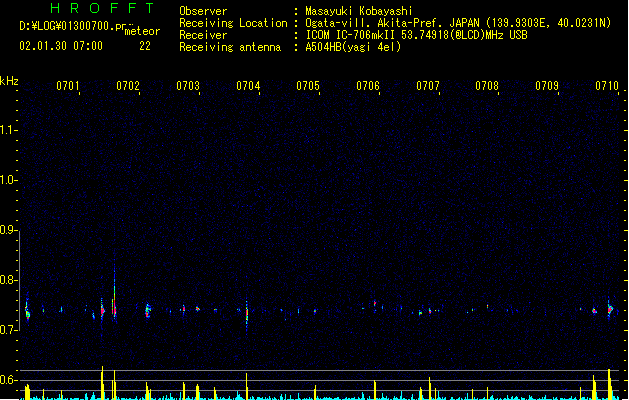Click the 0709 time marker
The height and width of the screenshot is (400, 629).
[547, 86]
